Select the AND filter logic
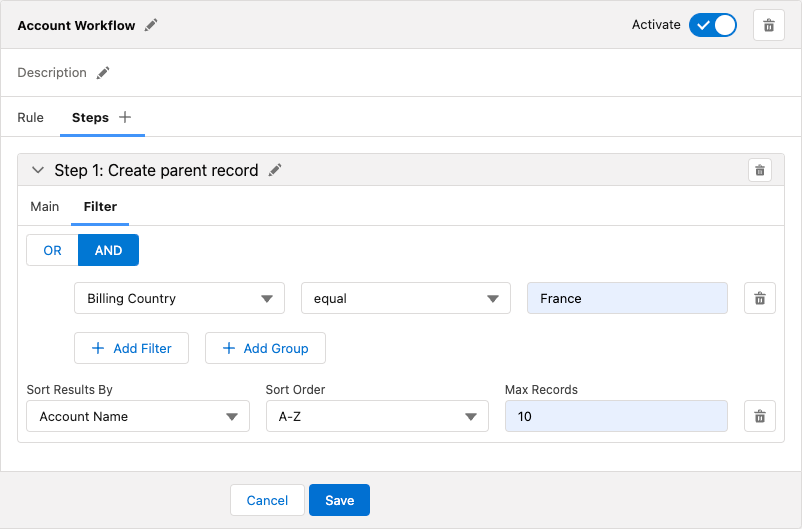Screen dimensions: 802x529 click(x=108, y=250)
